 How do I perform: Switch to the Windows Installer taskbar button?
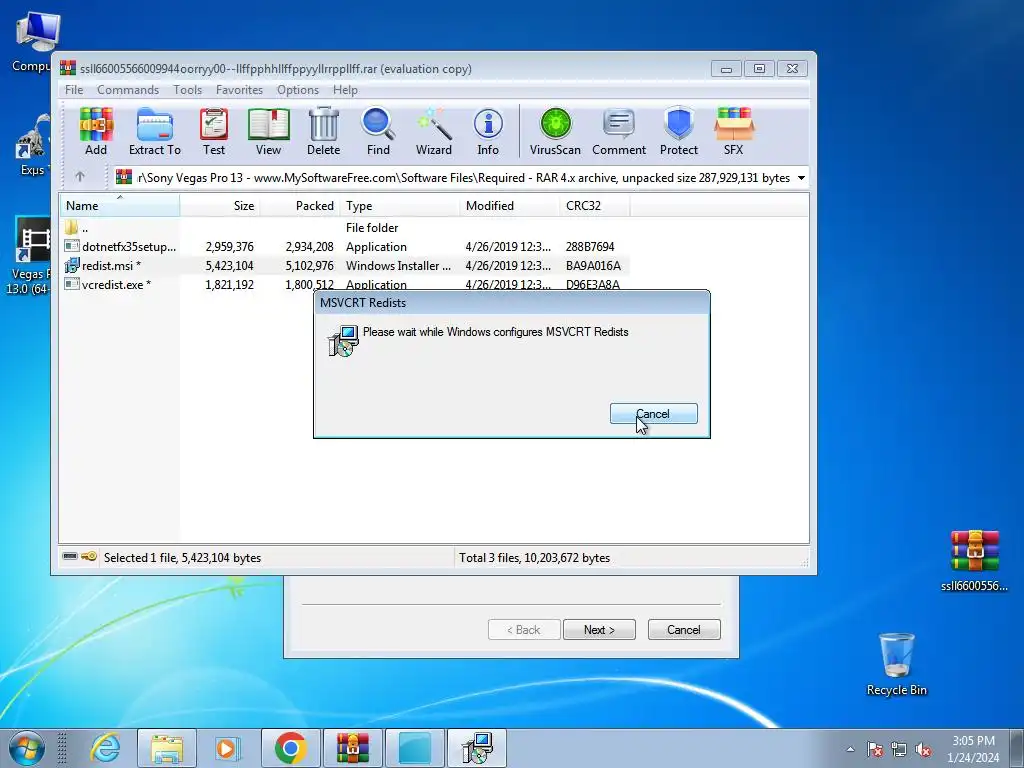click(477, 748)
